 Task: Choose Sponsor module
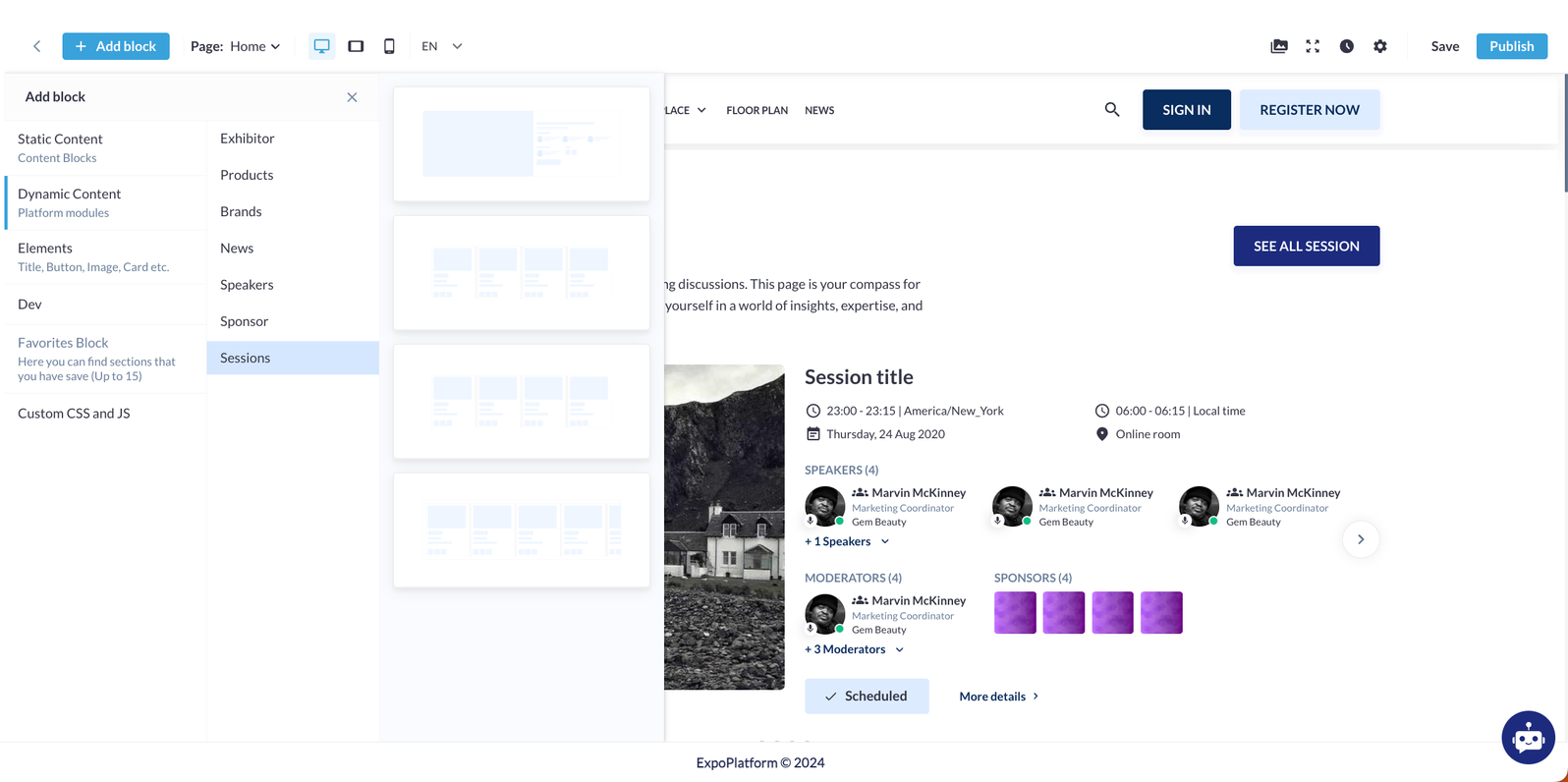pos(293,321)
